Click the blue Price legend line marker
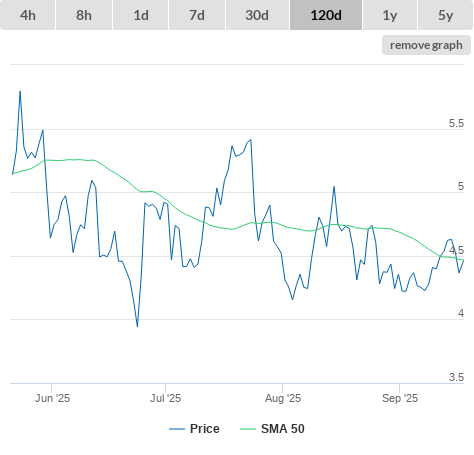The width and height of the screenshot is (474, 455). [x=177, y=429]
